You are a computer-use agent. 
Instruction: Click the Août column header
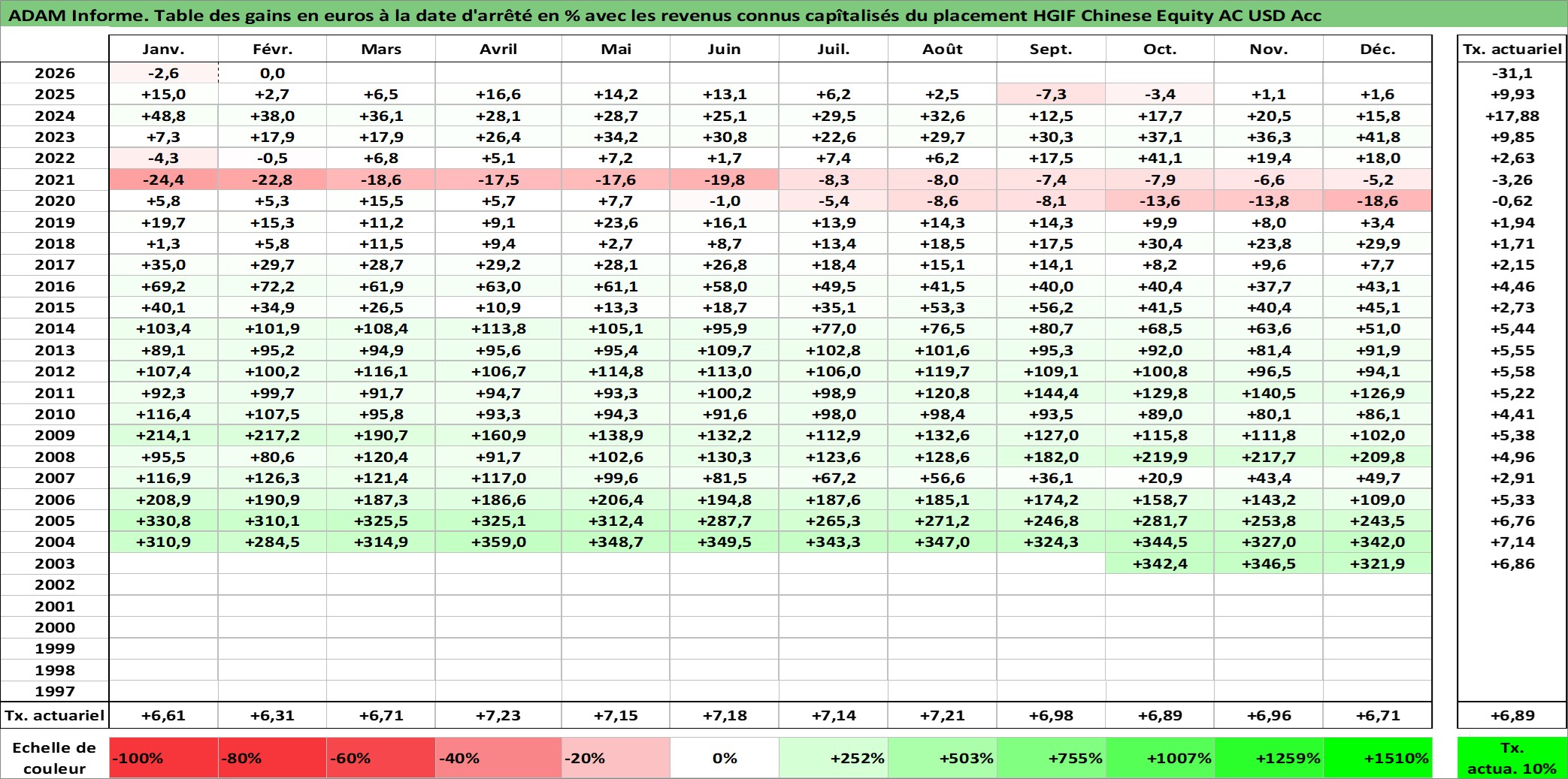coord(943,49)
